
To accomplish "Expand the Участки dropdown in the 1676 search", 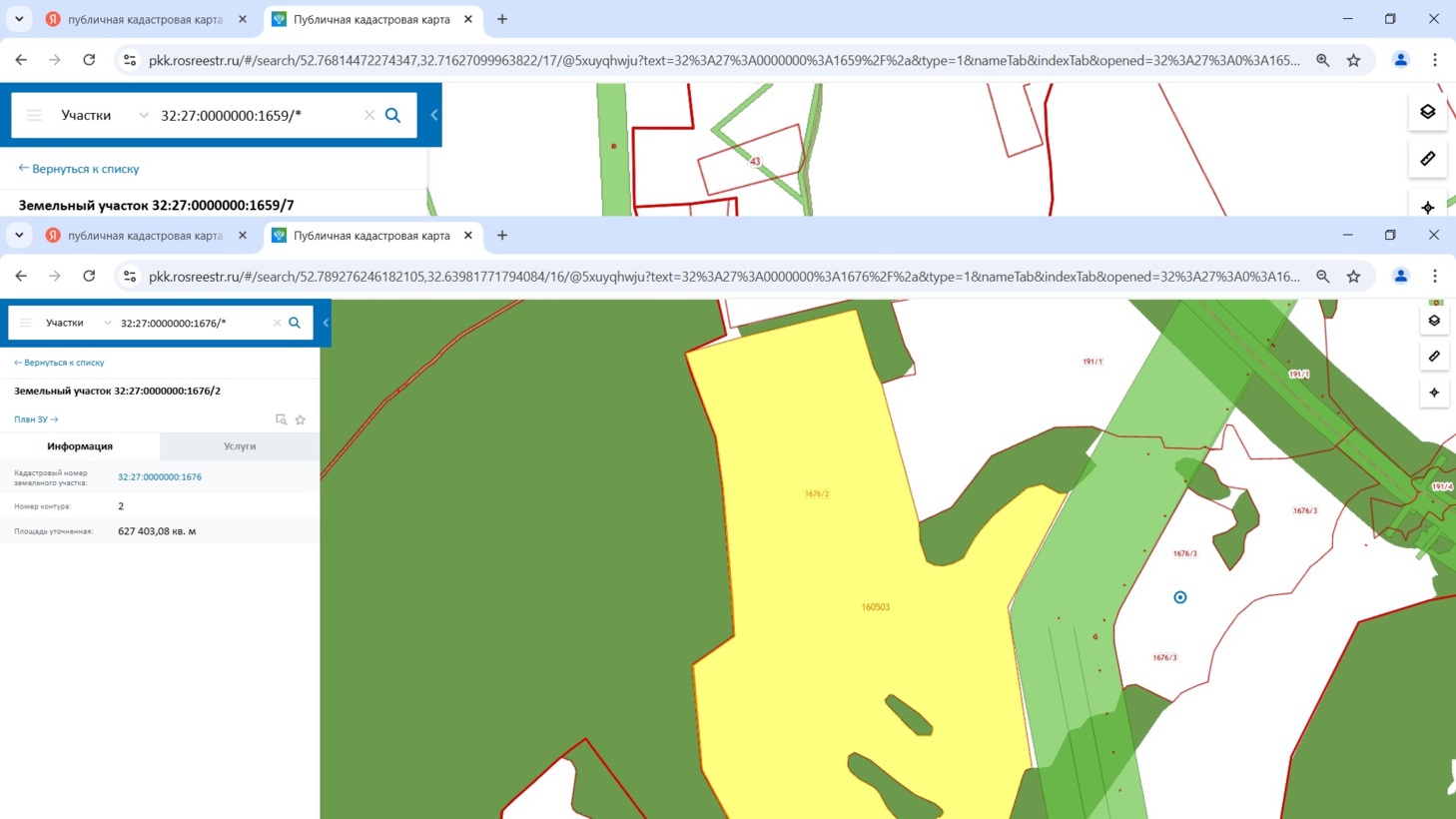I will pyautogui.click(x=108, y=323).
